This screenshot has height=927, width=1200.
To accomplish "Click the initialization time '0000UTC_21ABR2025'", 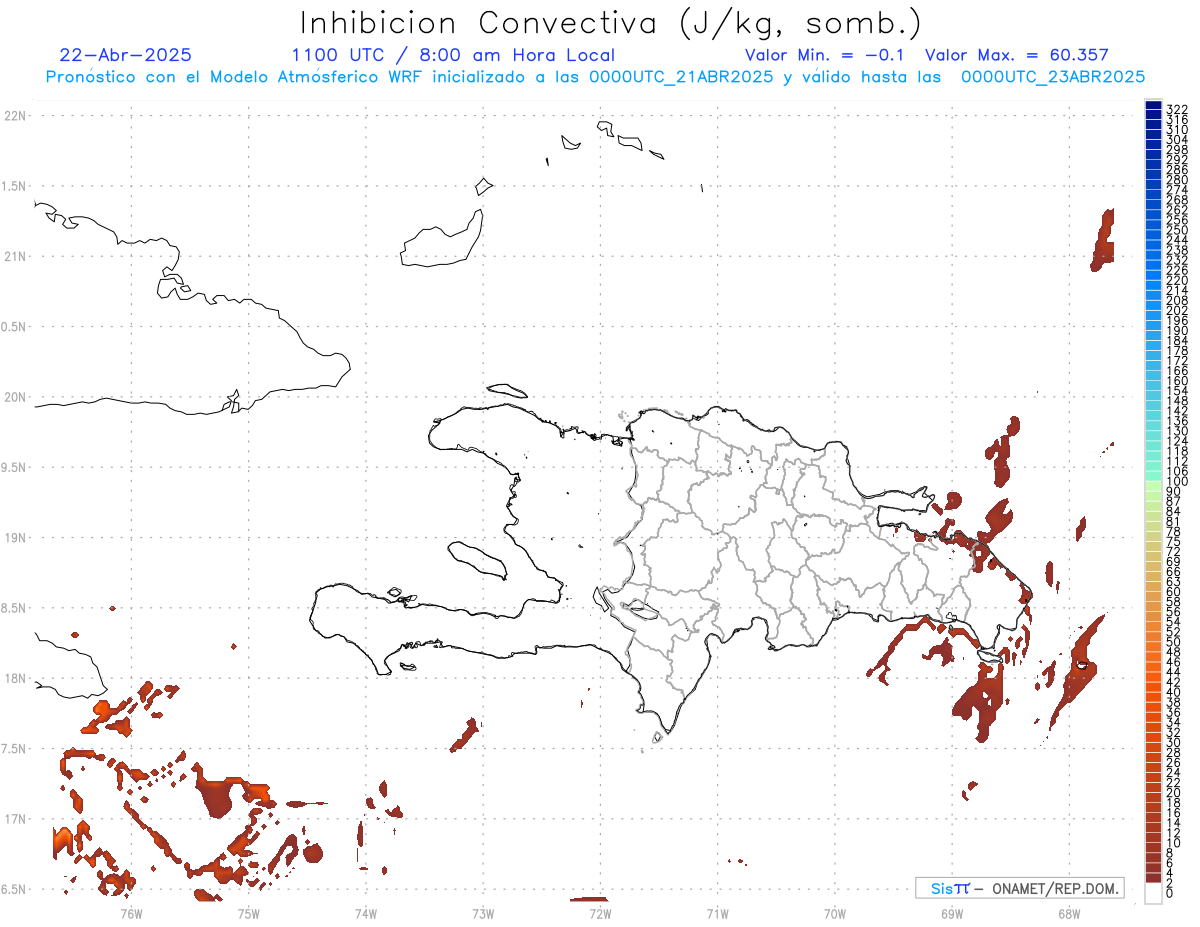I will pyautogui.click(x=680, y=77).
